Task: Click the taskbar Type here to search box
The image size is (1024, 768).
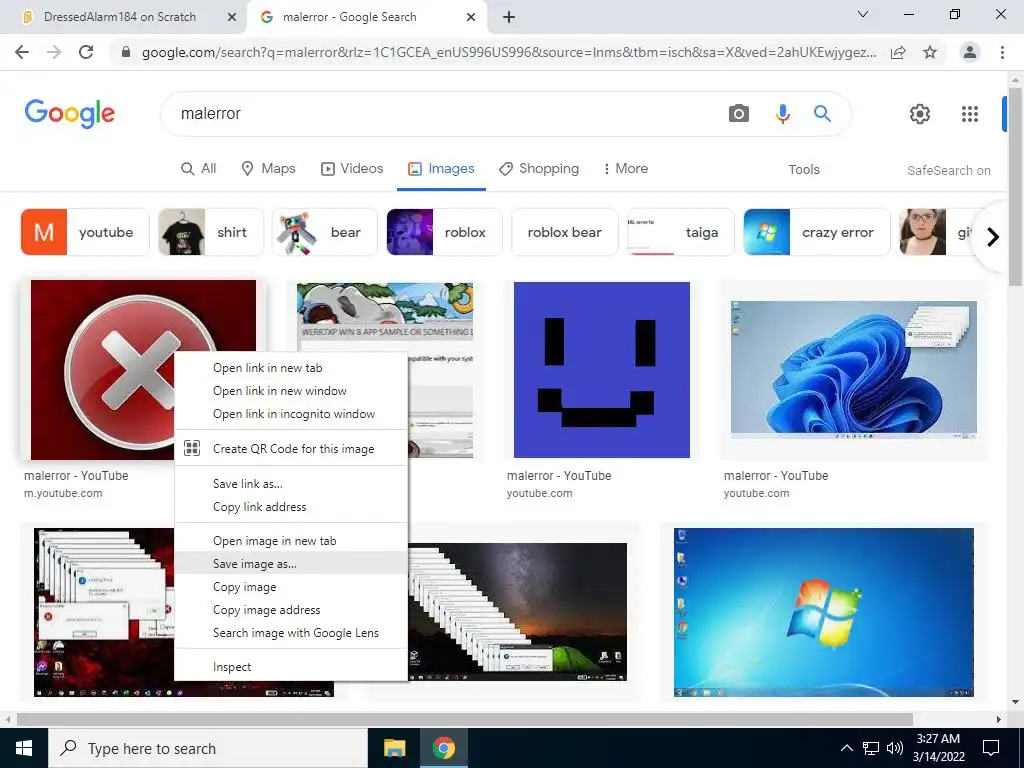Action: click(x=208, y=748)
